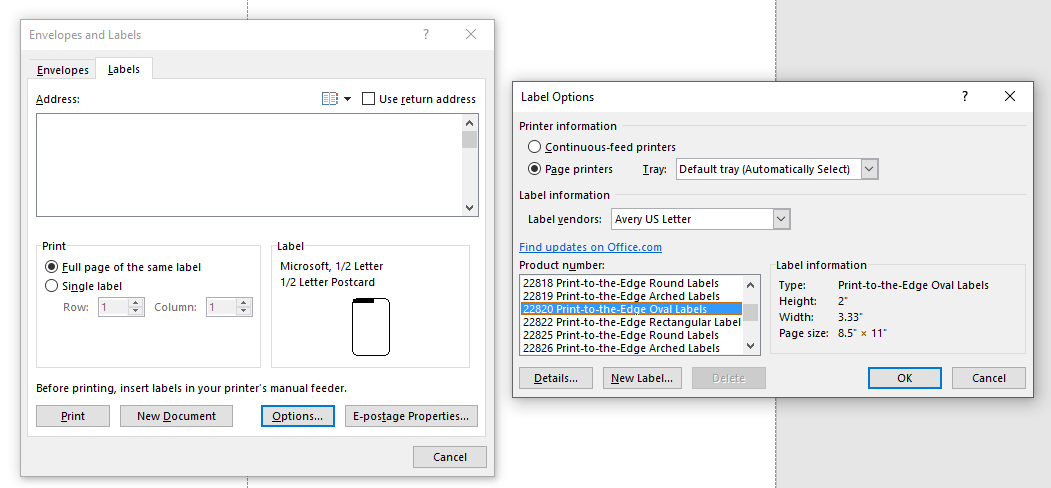Click Help icon in Label Options
1051x488 pixels.
click(x=965, y=96)
